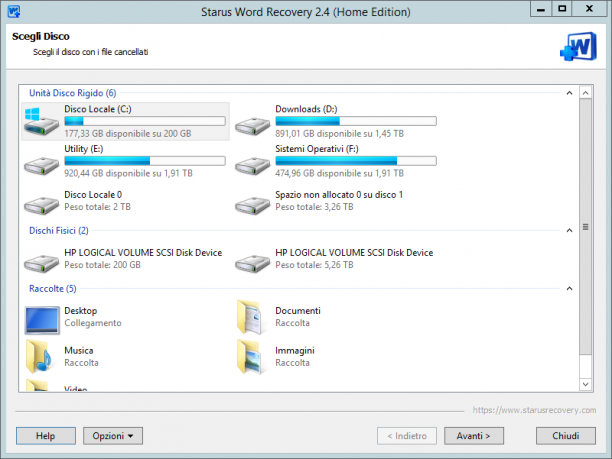Image resolution: width=612 pixels, height=459 pixels.
Task: Collapse the Raccolte group
Action: click(569, 288)
